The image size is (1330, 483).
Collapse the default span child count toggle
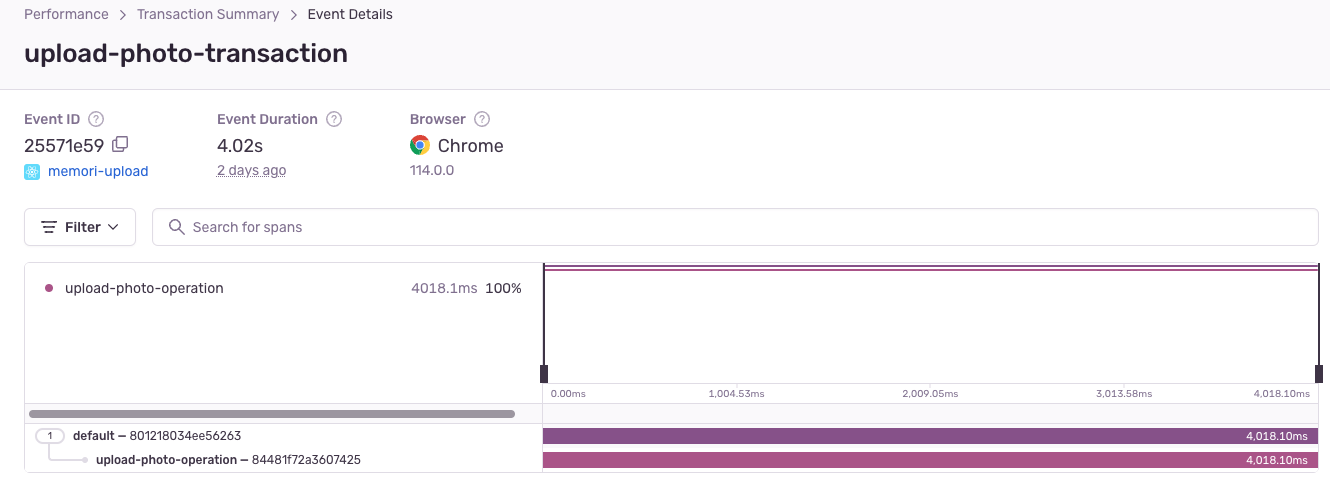tap(49, 436)
